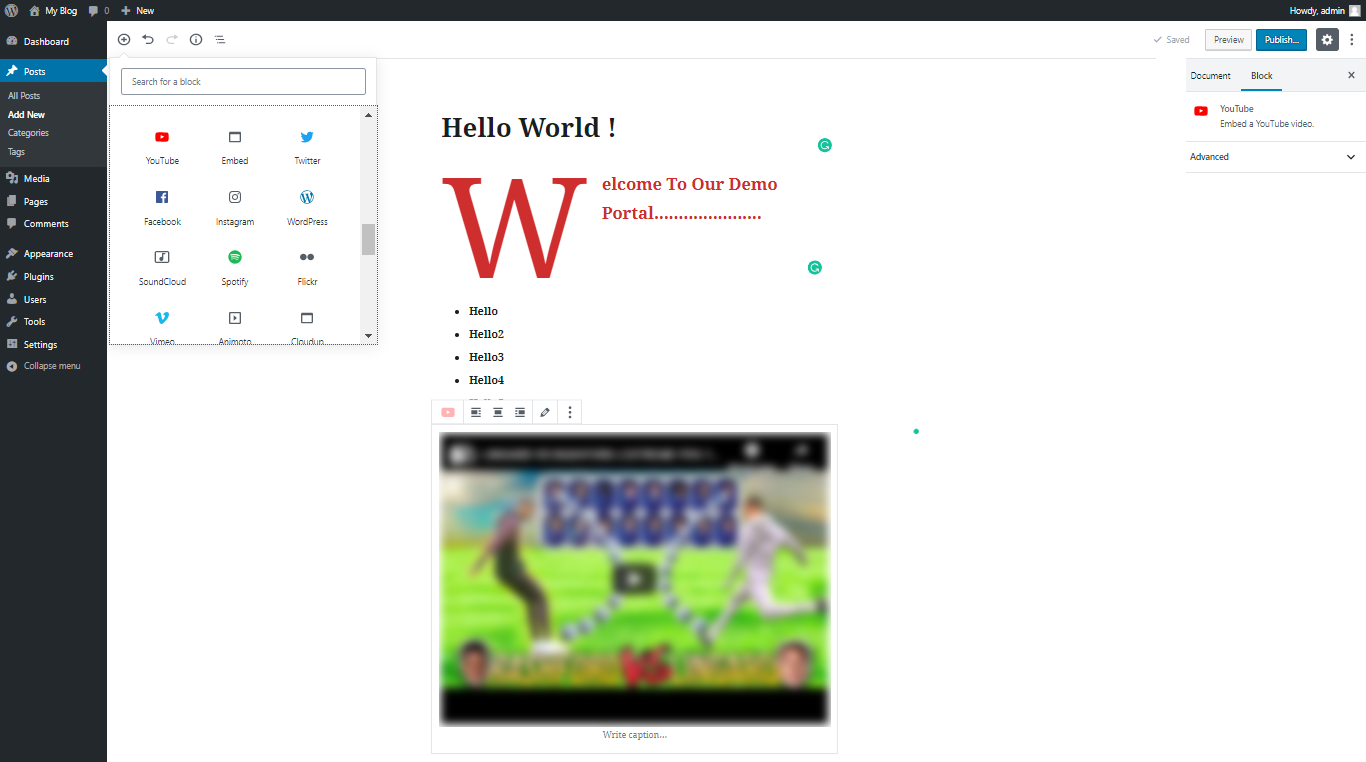This screenshot has height=762, width=1366.
Task: Click the Add block plus icon
Action: pyautogui.click(x=124, y=39)
